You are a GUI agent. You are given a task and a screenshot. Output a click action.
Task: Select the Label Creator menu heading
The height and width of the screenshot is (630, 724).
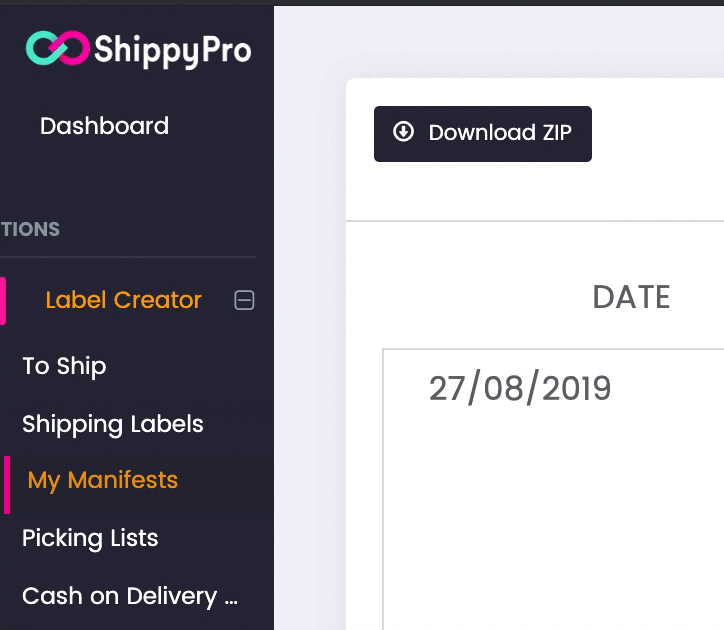click(x=123, y=300)
